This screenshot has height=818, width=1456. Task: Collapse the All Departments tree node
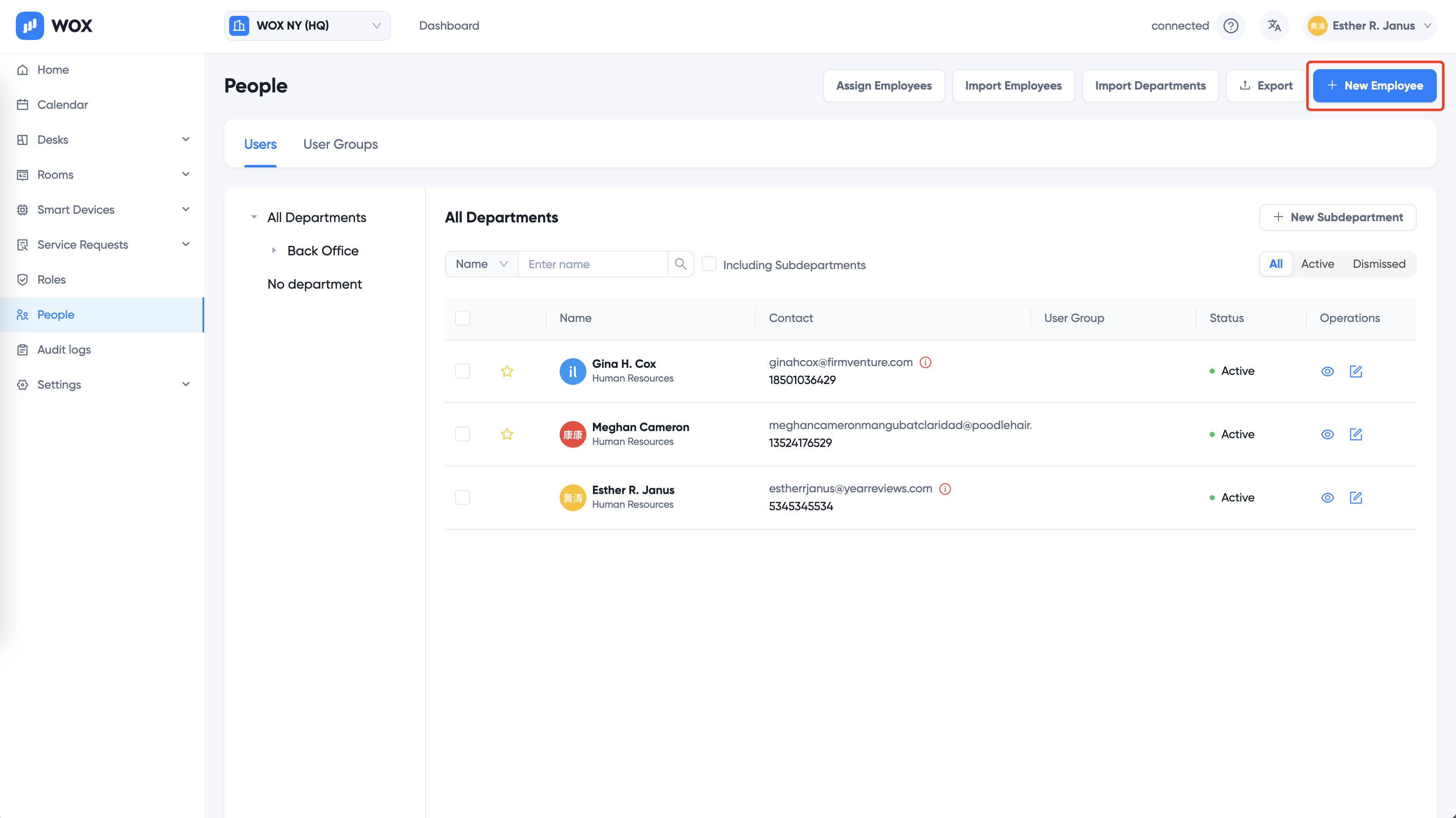254,217
